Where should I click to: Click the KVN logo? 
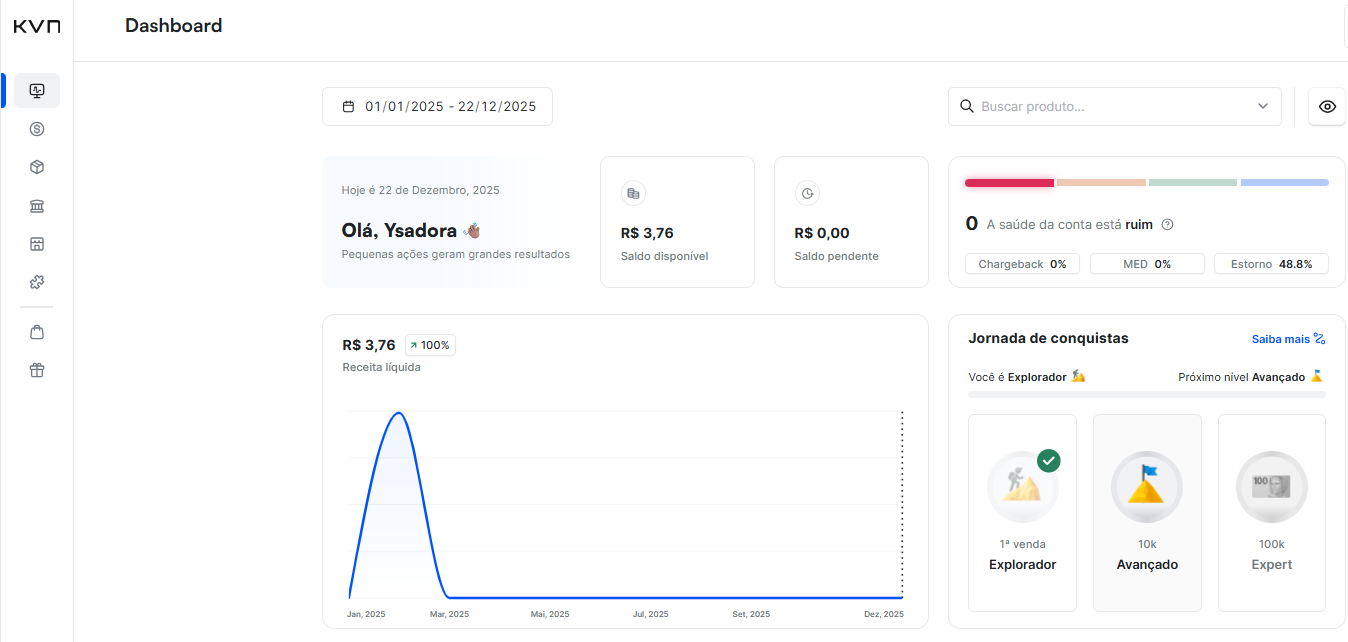(36, 27)
